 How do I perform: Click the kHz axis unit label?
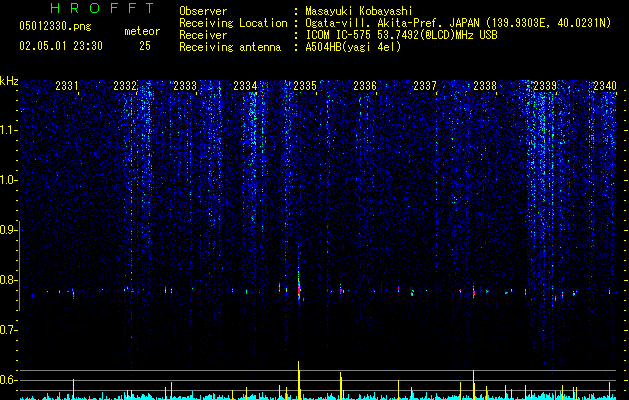(x=9, y=81)
